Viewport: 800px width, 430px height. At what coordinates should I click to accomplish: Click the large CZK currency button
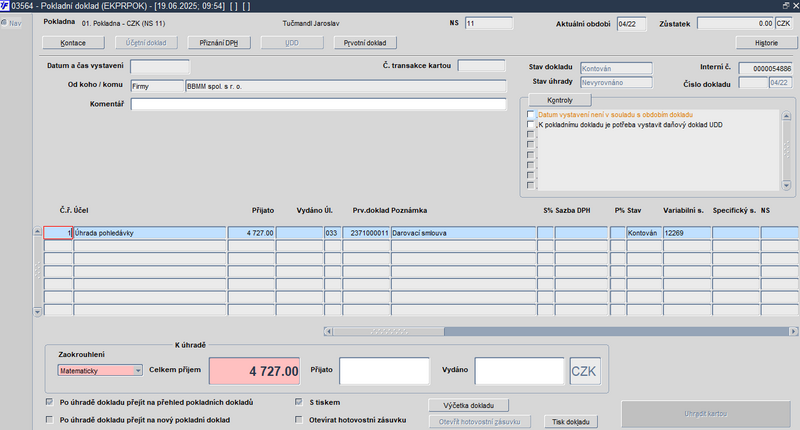[584, 371]
